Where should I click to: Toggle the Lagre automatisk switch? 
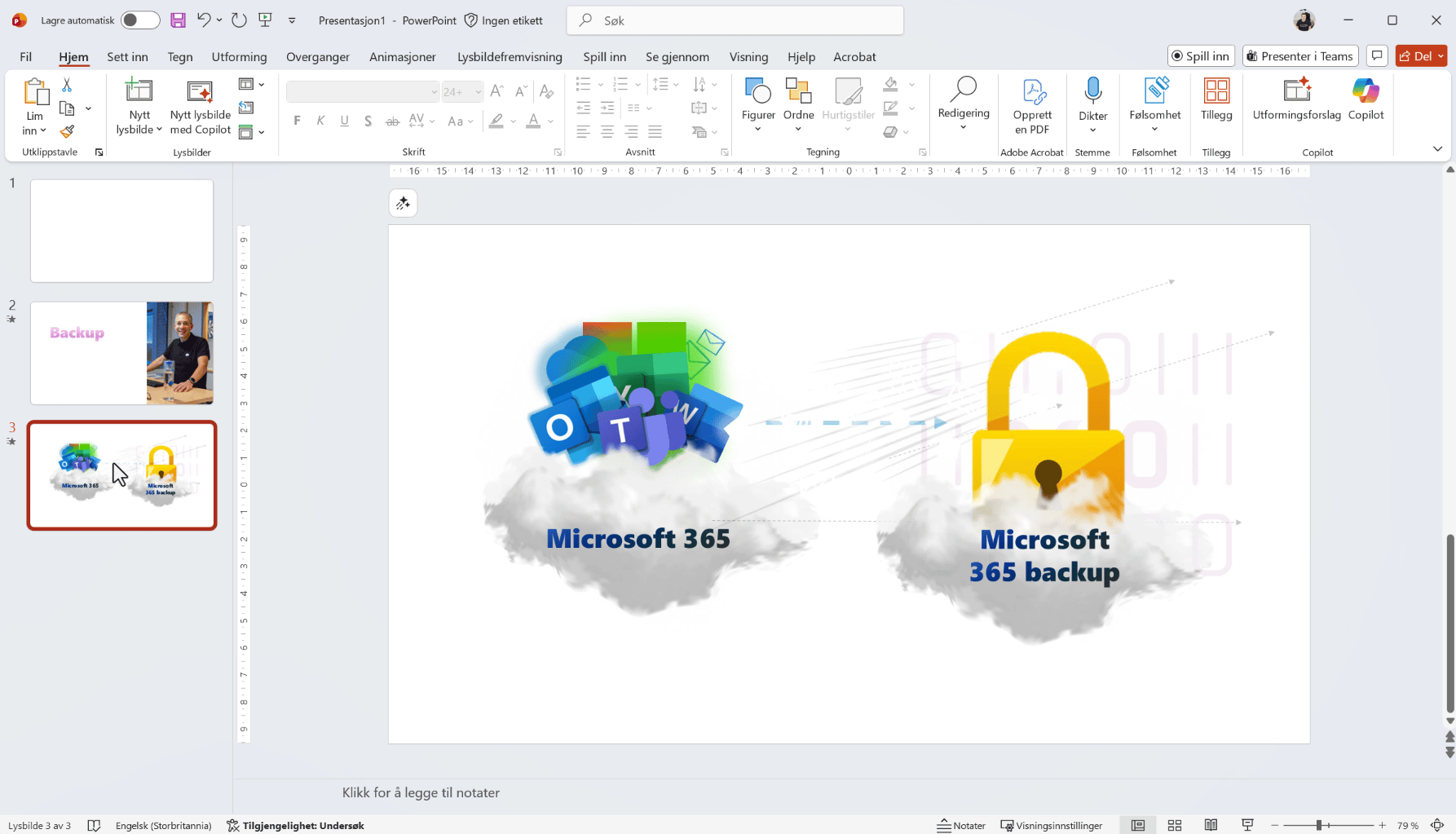(139, 20)
